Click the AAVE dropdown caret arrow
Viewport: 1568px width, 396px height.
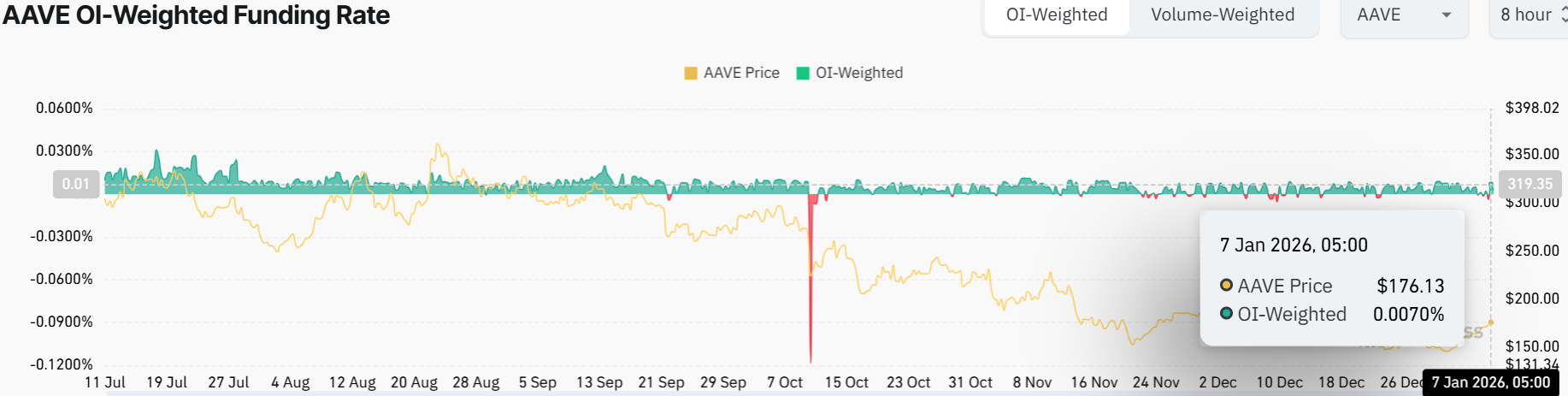(1447, 15)
